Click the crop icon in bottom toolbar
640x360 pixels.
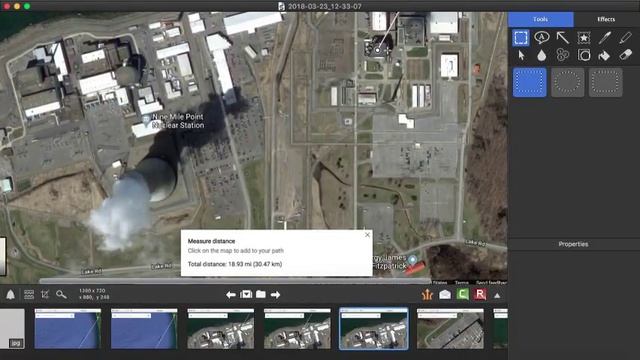pyautogui.click(x=45, y=295)
